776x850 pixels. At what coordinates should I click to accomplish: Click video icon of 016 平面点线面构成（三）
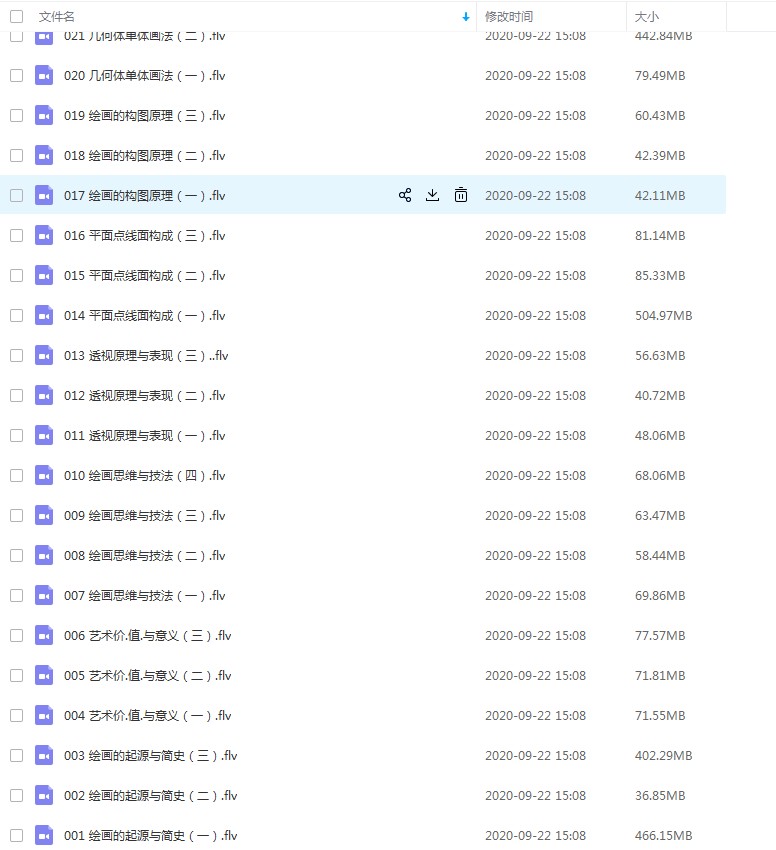44,235
